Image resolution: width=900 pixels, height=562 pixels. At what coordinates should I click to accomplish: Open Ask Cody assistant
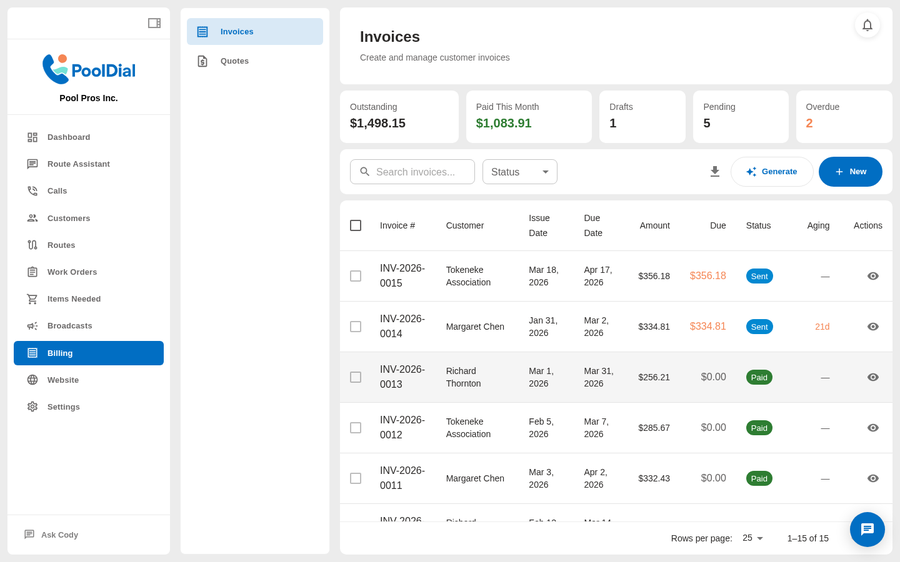(59, 535)
